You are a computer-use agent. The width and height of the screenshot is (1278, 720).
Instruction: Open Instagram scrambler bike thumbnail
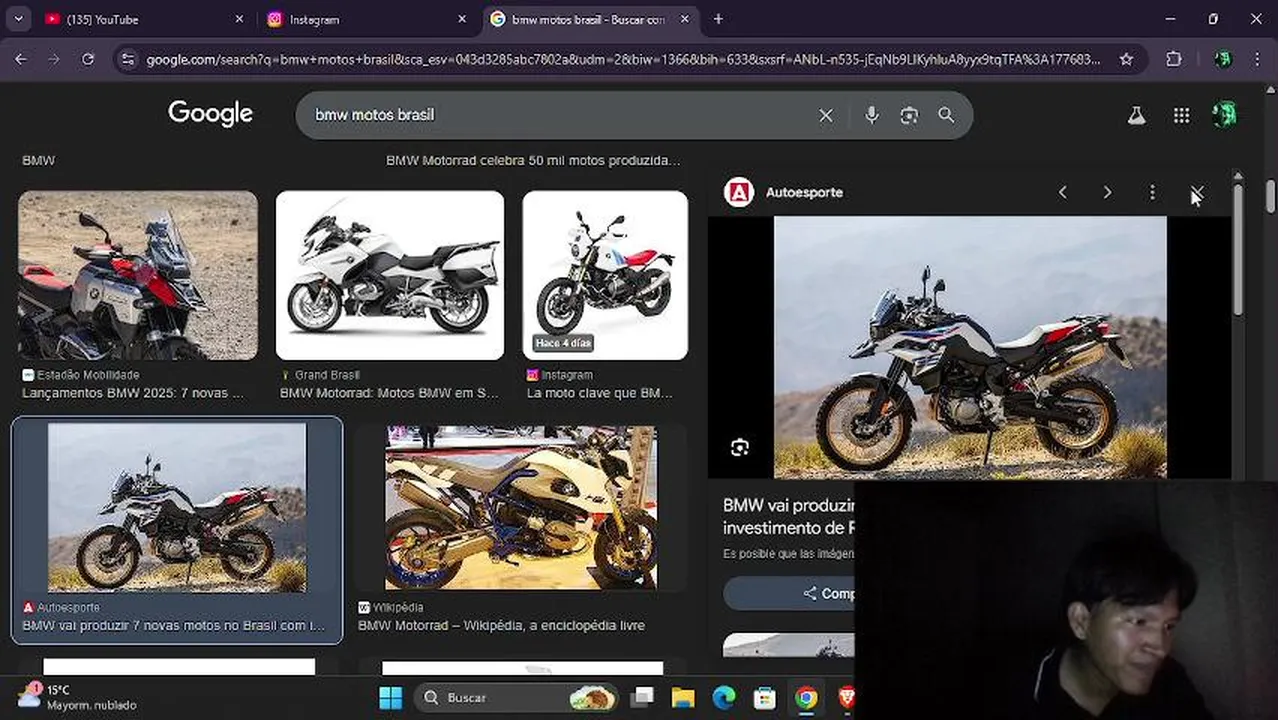point(605,275)
